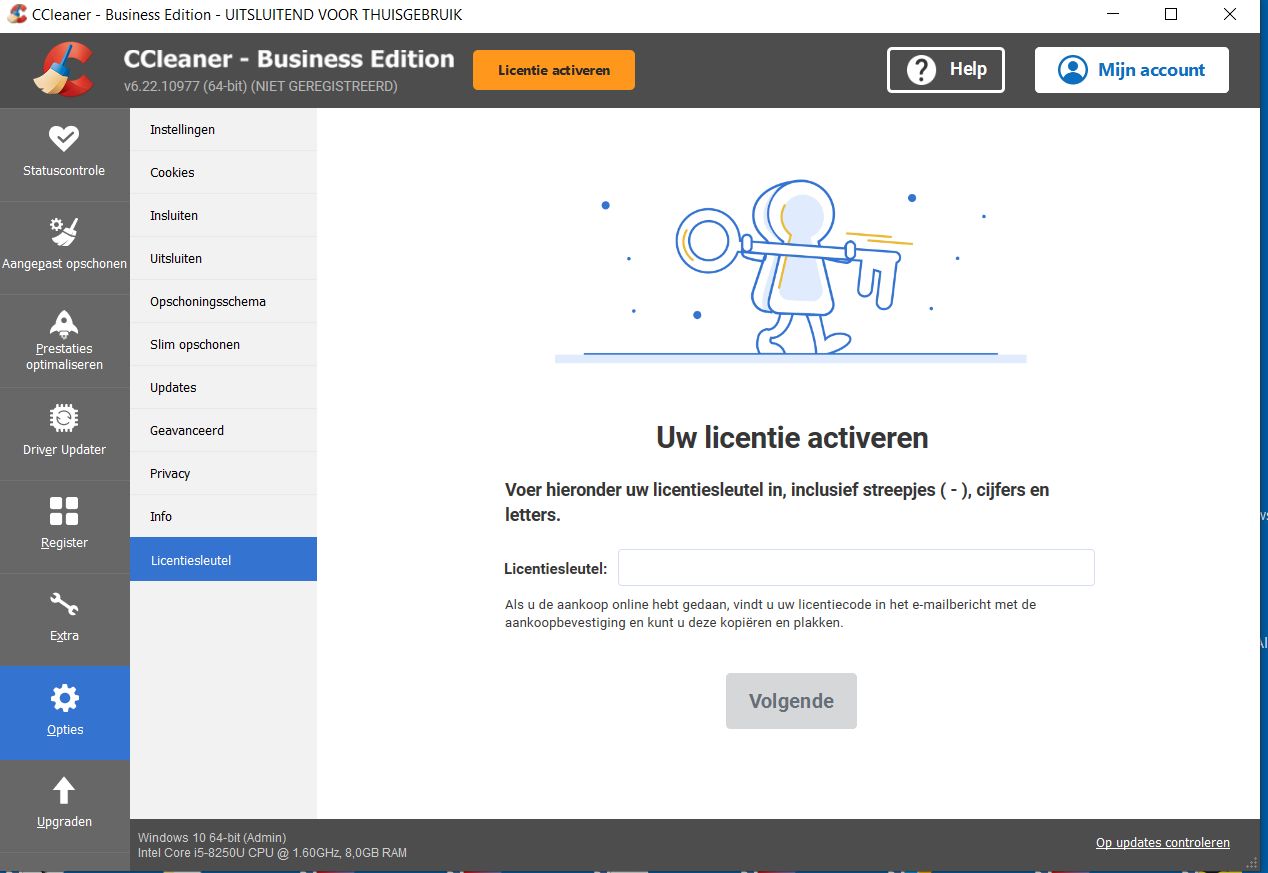Select the Aangepast opschonen broom icon
Screen dimensions: 1268x873
point(64,231)
